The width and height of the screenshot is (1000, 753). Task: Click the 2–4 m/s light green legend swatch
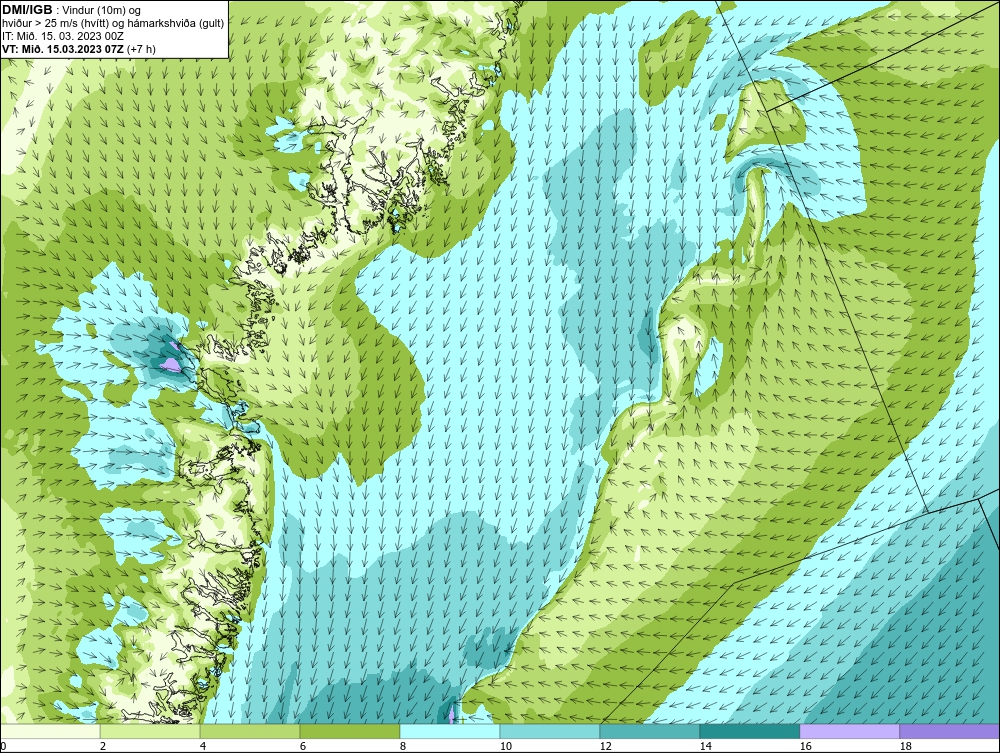[150, 731]
